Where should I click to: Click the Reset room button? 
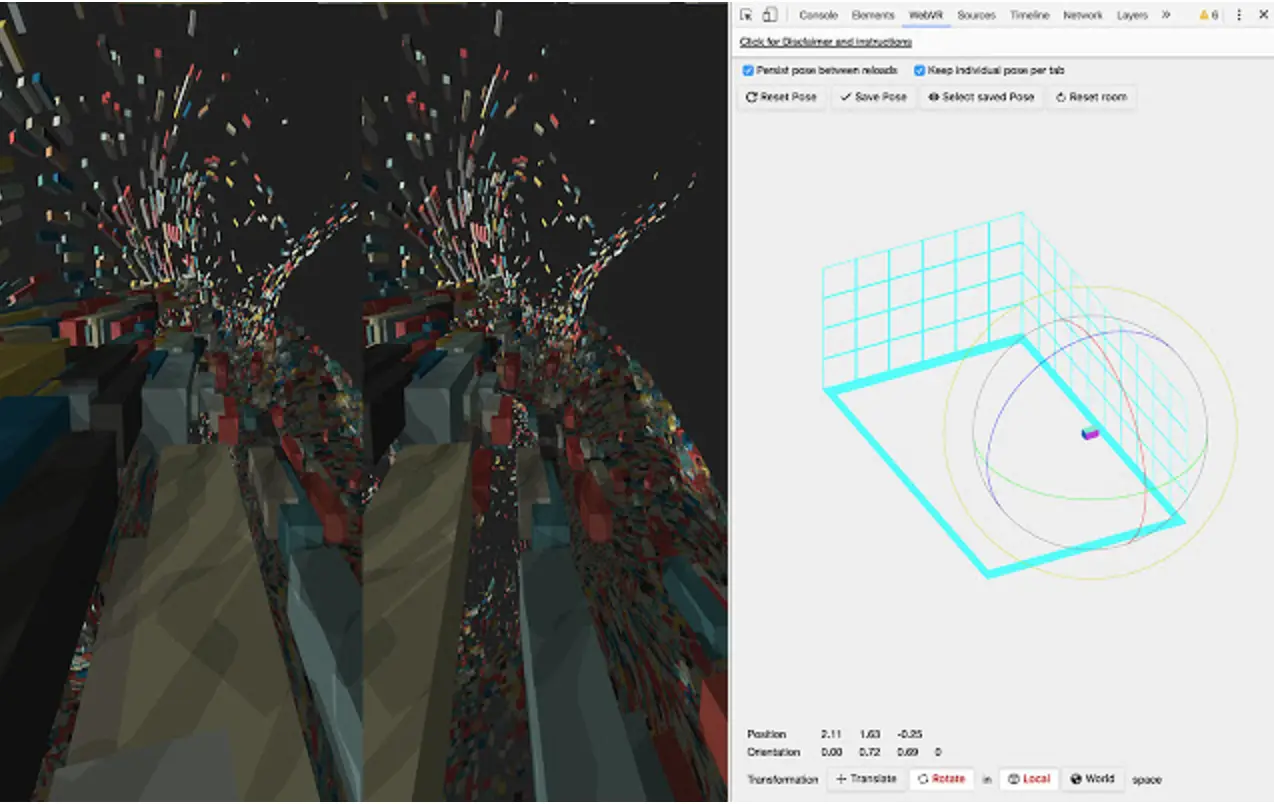coord(1091,97)
